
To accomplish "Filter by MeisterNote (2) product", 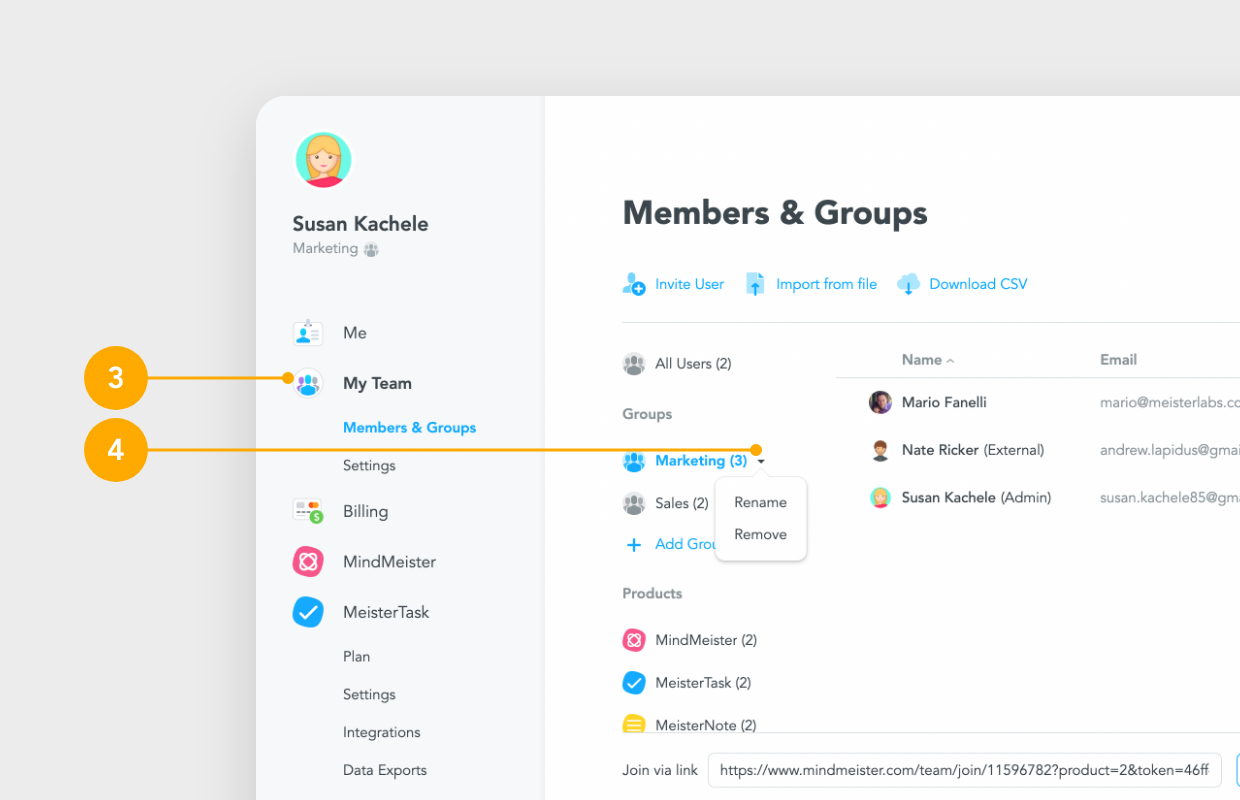I will 705,725.
